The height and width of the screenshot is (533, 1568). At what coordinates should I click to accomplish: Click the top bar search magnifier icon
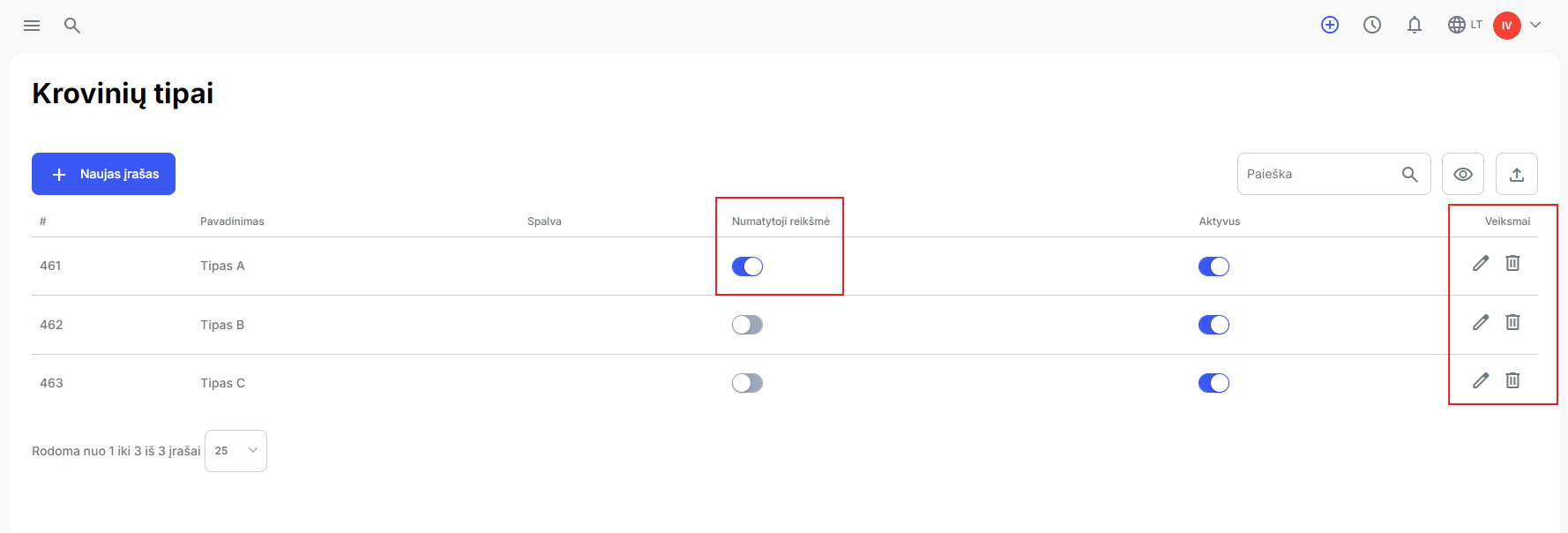click(72, 26)
